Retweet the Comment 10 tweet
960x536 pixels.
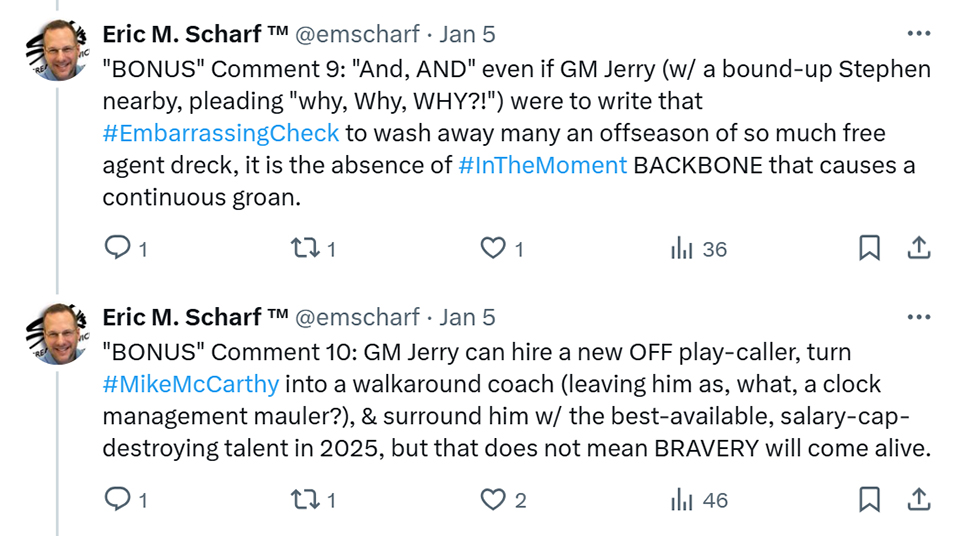tap(313, 499)
